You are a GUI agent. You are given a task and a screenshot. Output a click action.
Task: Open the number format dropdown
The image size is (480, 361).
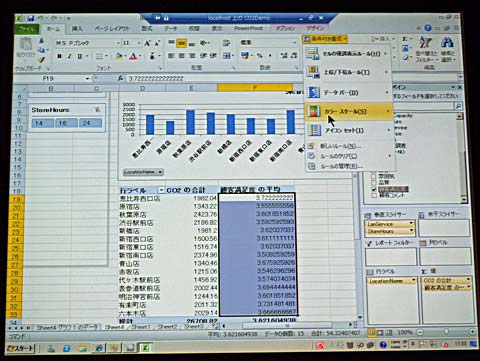point(294,43)
